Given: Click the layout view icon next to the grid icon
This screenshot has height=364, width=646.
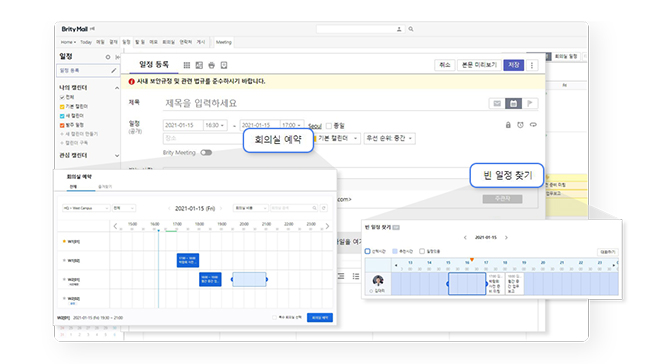Looking at the screenshot, I should [199, 65].
